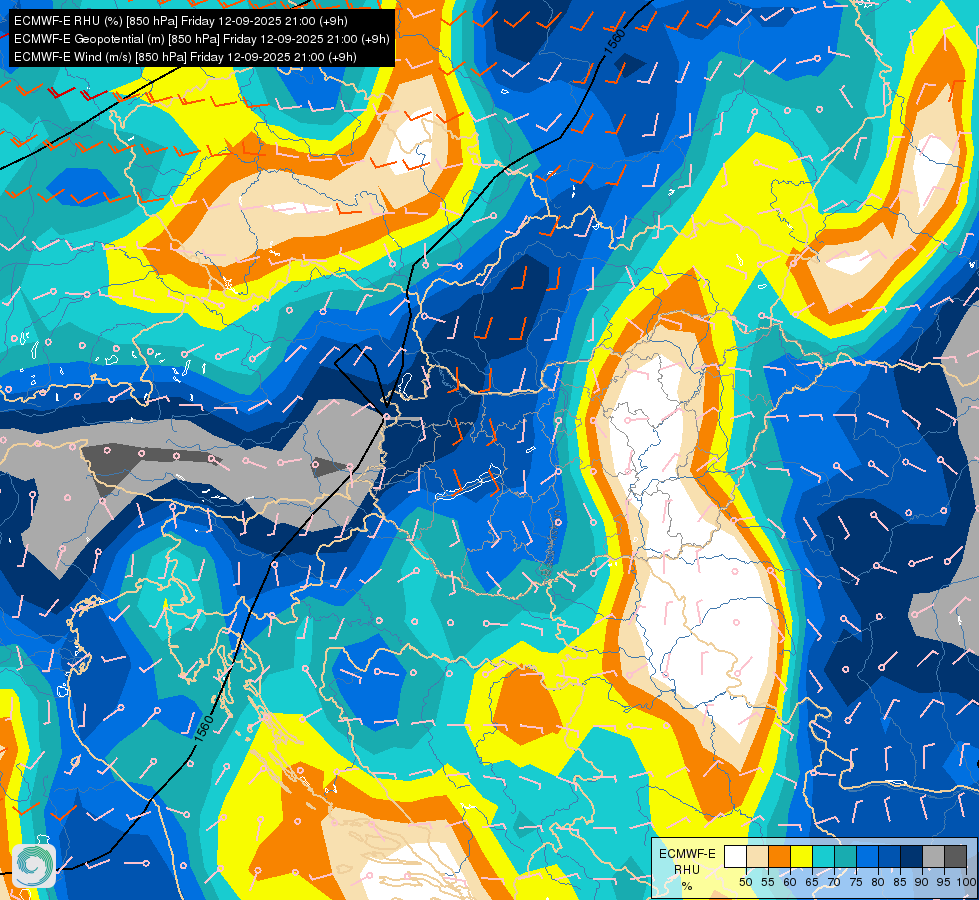Click the legend value 50
This screenshot has width=979, height=900.
(745, 883)
